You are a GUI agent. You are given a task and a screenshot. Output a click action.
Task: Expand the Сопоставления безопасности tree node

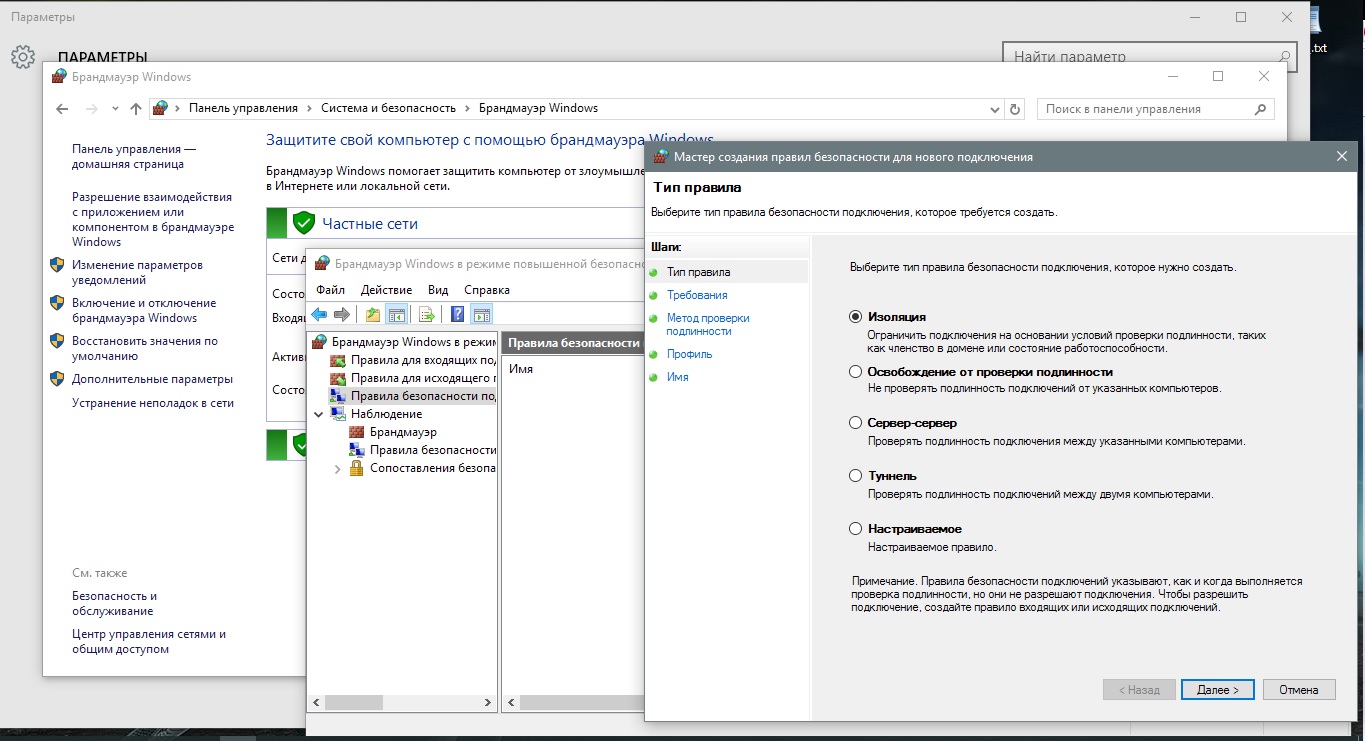[x=337, y=469]
